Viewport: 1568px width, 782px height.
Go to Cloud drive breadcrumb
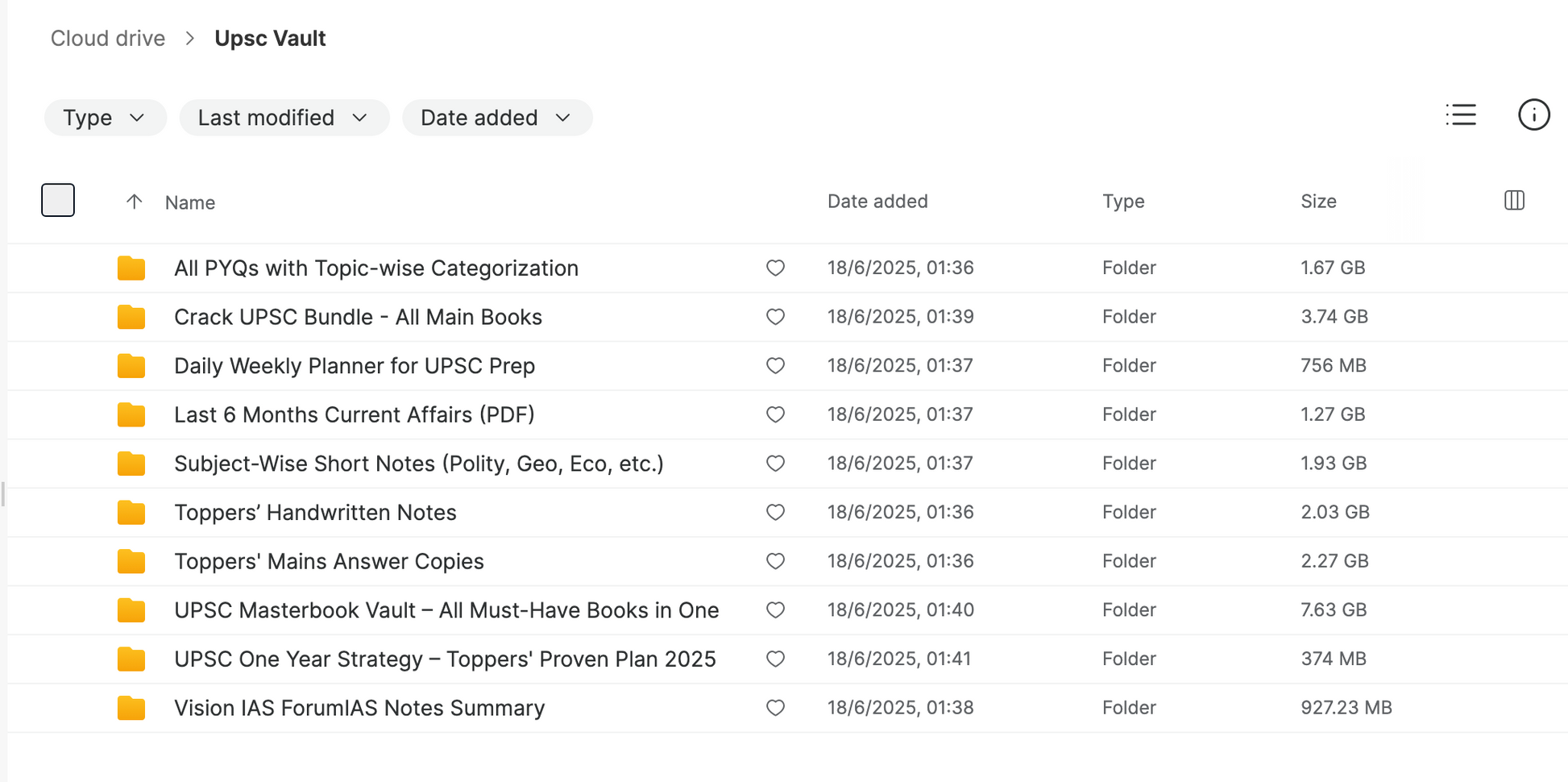(x=108, y=39)
